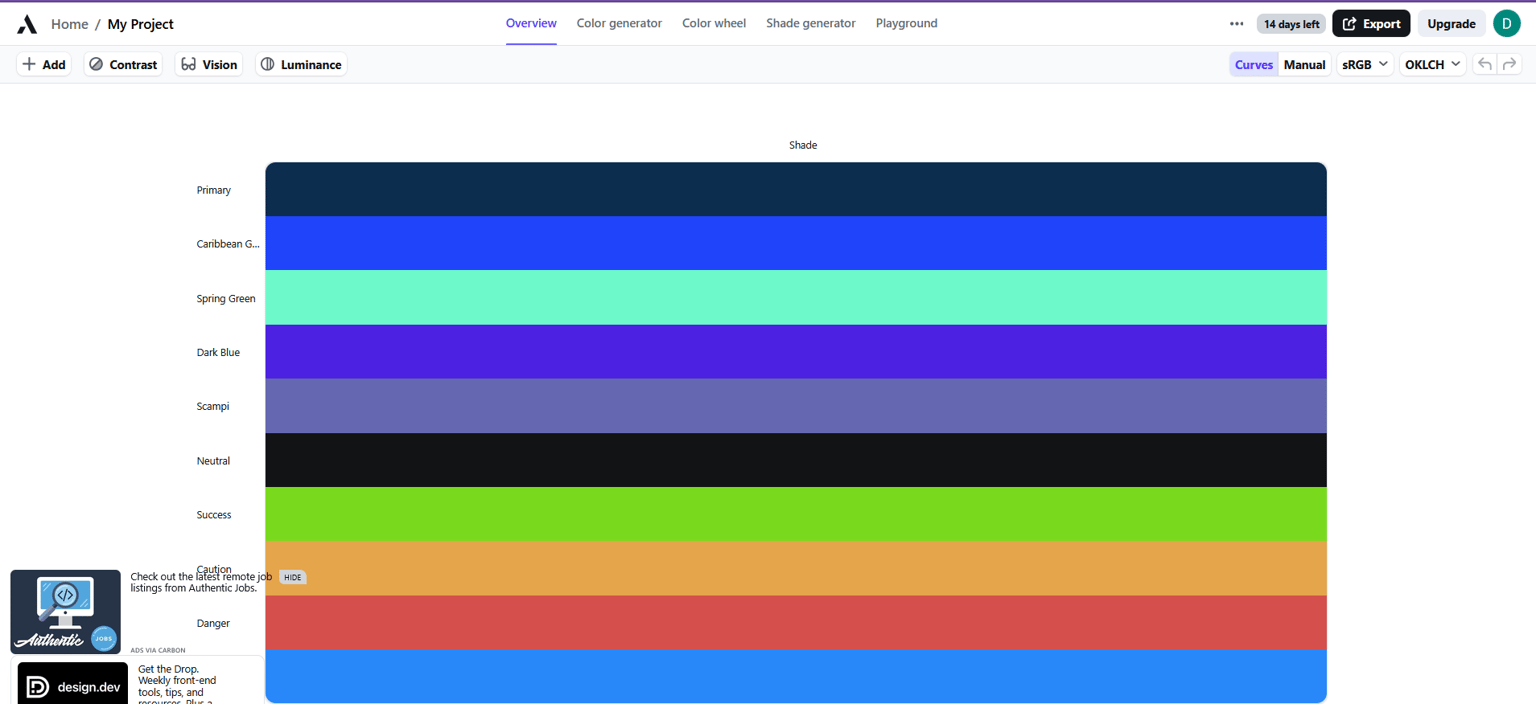Screen dimensions: 1536x704
Task: Select the Neutral black swatch
Action: click(796, 460)
